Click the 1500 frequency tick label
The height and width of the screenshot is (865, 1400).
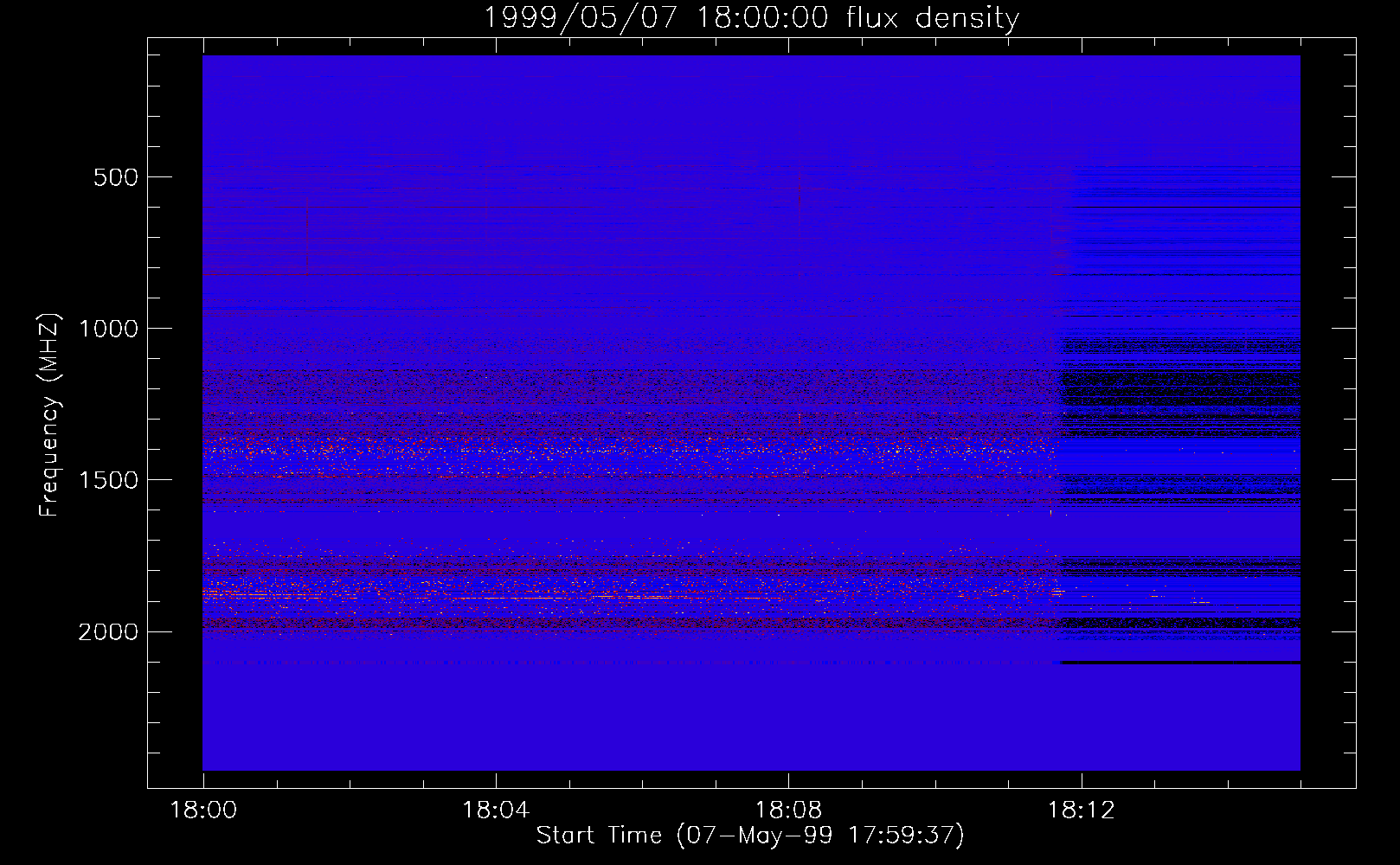(108, 480)
